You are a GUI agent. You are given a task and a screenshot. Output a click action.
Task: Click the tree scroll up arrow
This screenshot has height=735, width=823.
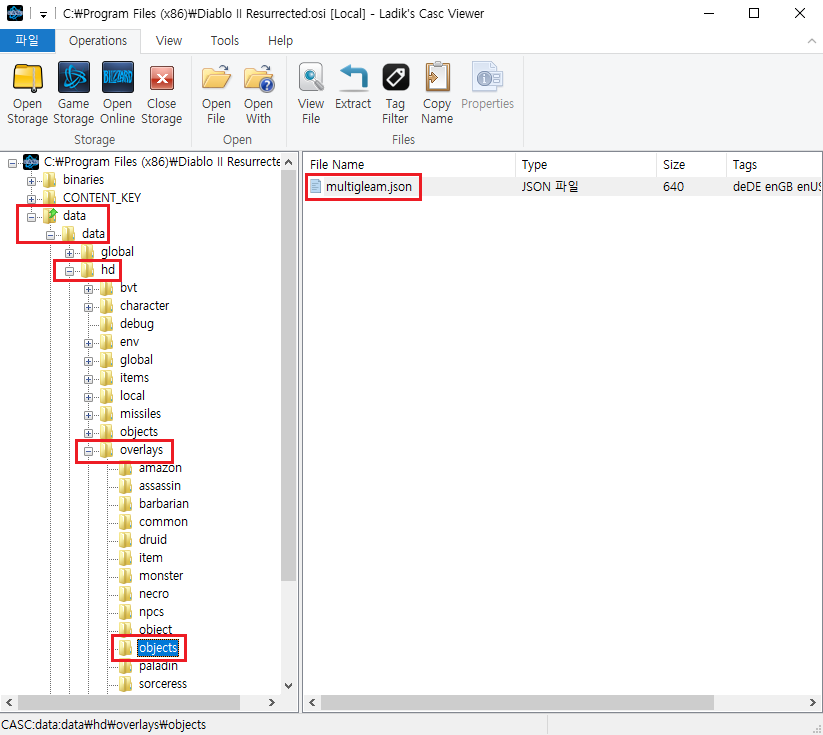[289, 163]
